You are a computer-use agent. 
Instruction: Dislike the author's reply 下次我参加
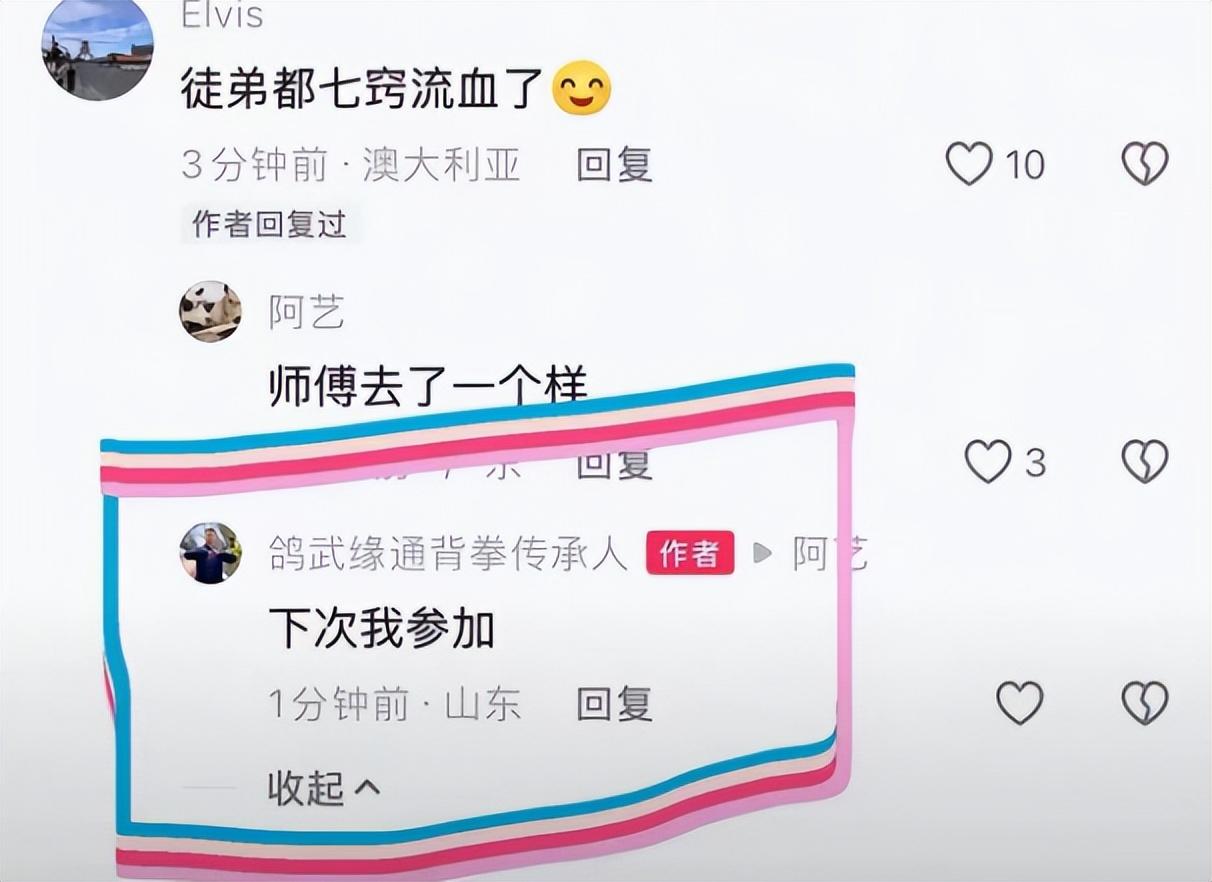1144,703
